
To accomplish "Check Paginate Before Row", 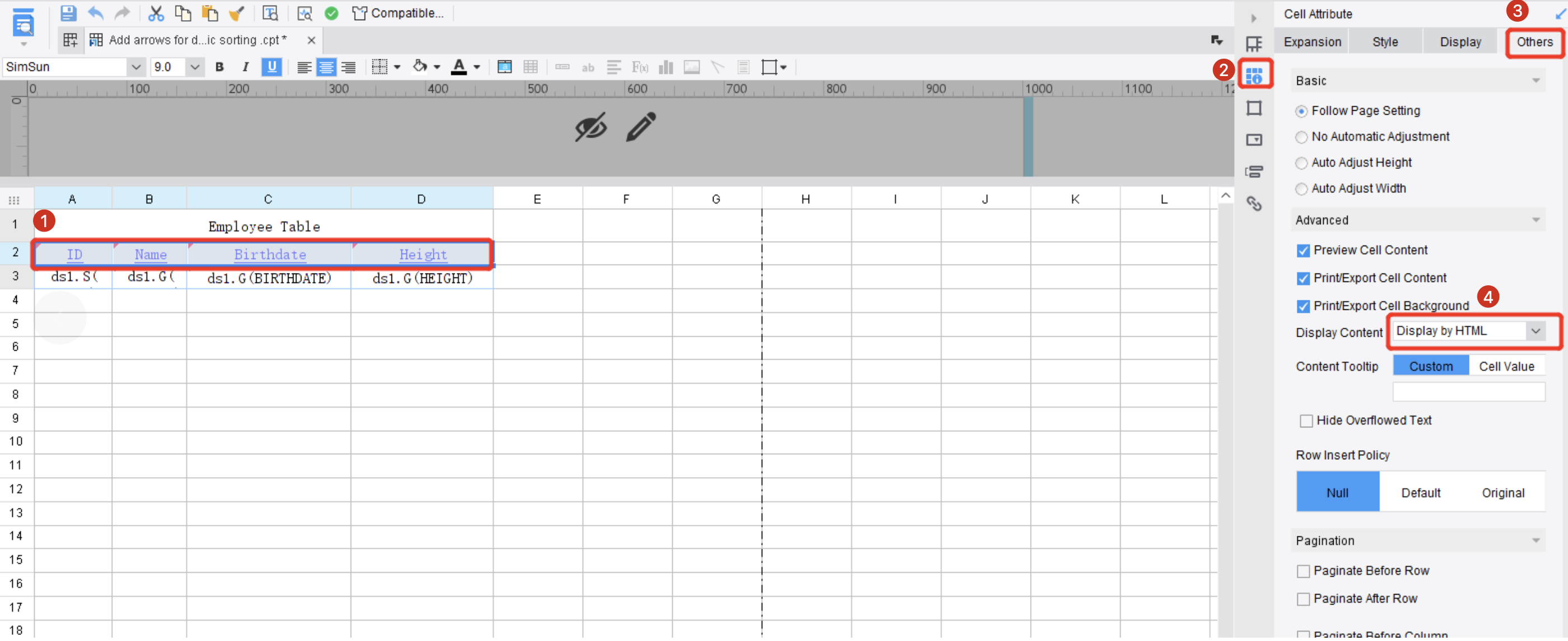I will 1303,571.
